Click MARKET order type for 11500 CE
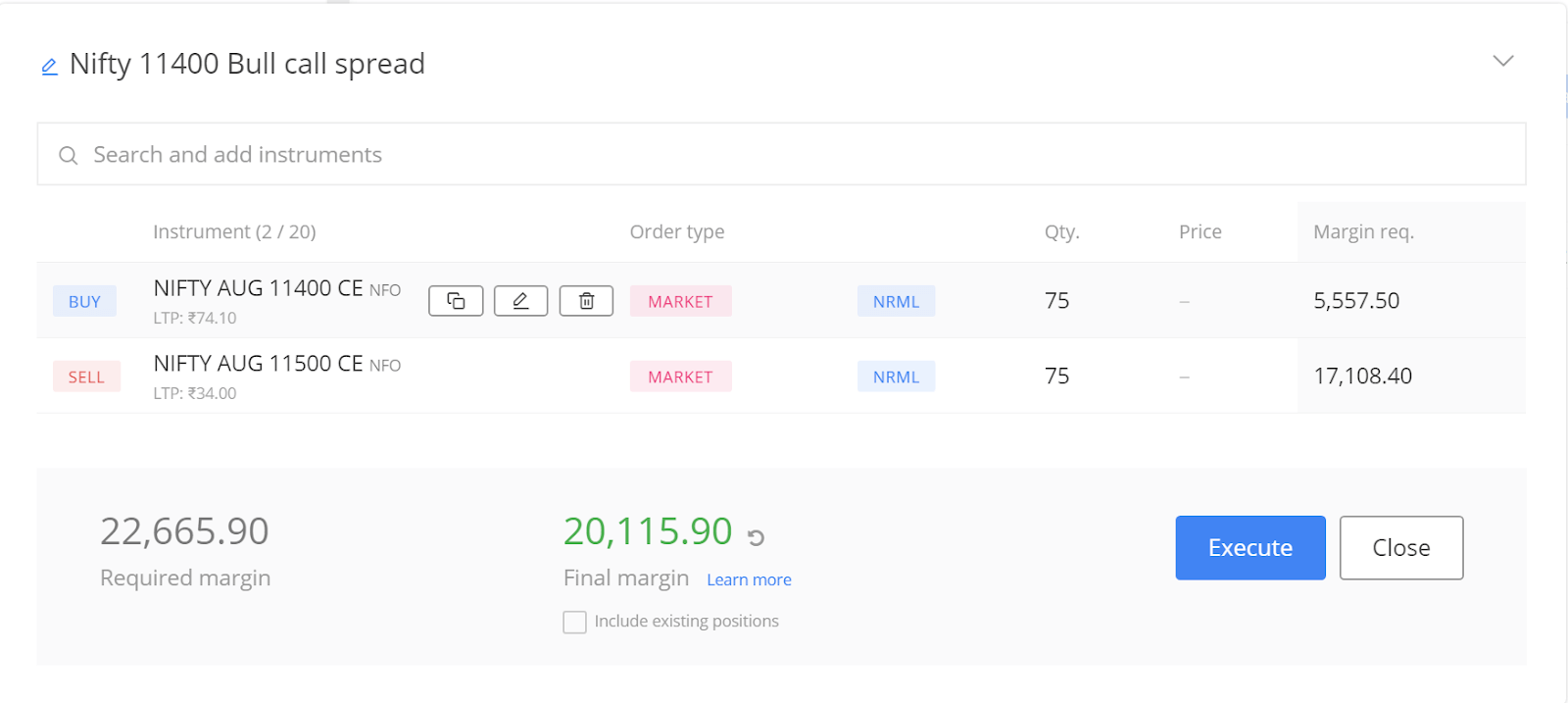This screenshot has height=703, width=1568. (680, 377)
